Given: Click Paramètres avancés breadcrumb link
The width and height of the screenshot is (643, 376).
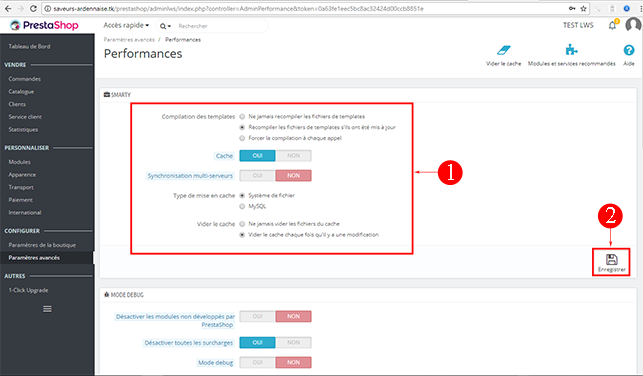Looking at the screenshot, I should point(129,40).
